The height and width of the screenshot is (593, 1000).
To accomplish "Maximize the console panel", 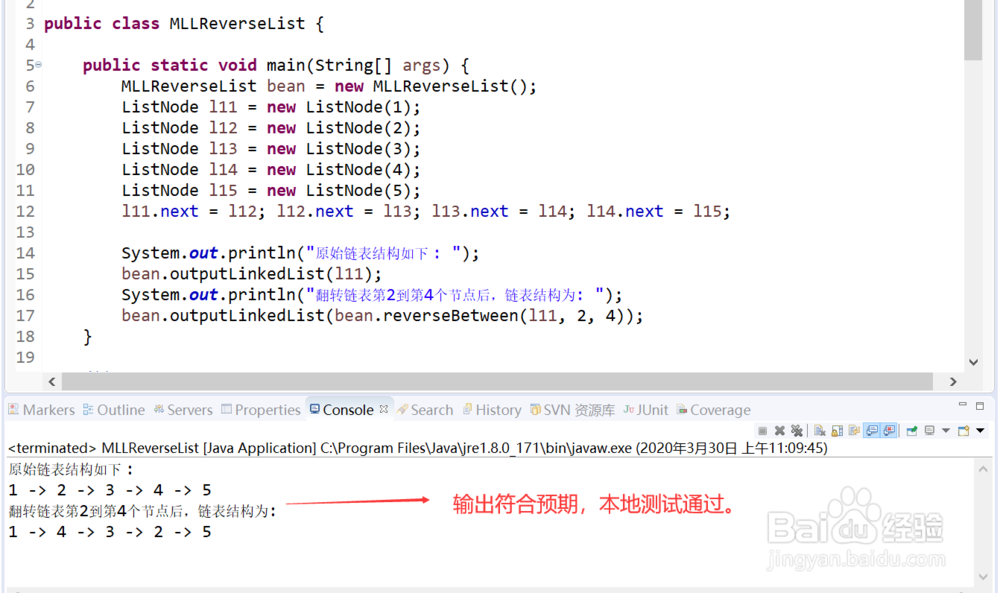I will click(980, 406).
